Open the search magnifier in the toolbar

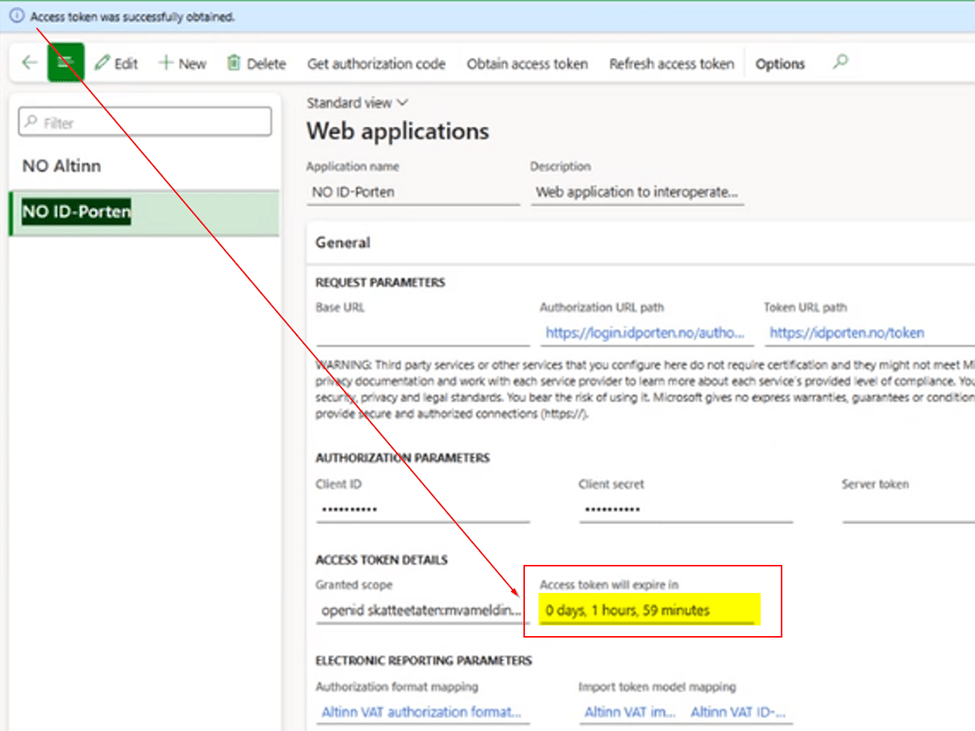(840, 62)
